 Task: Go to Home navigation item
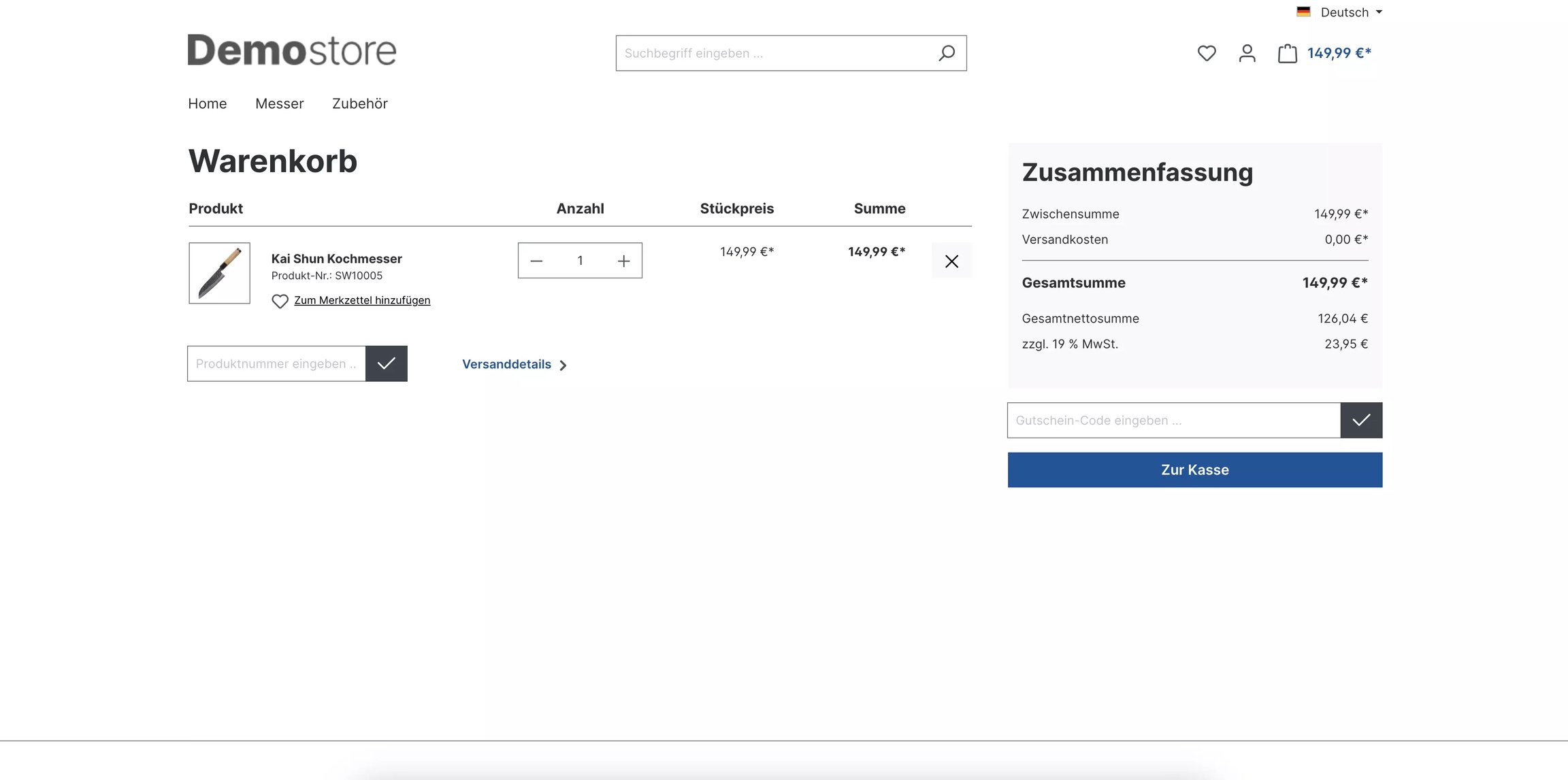(208, 103)
